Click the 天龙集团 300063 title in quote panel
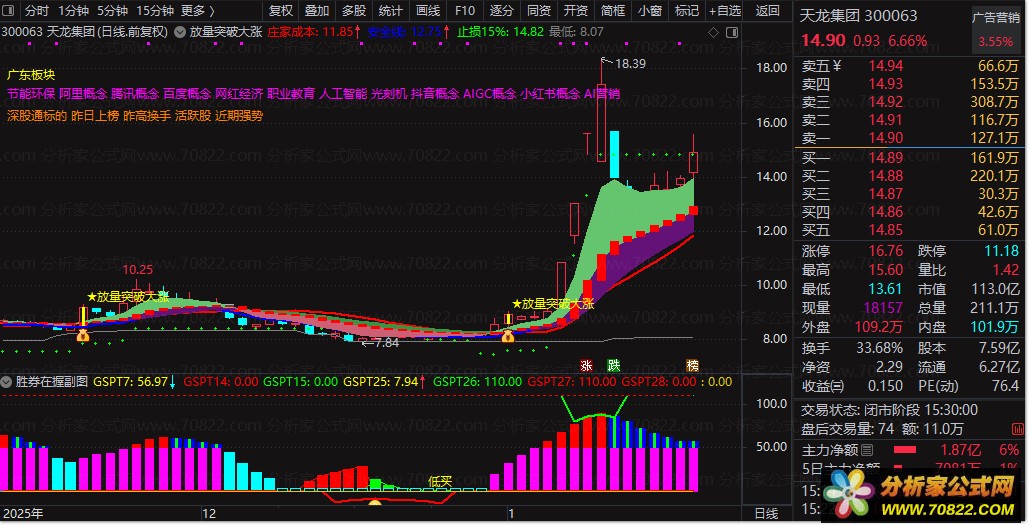The width and height of the screenshot is (1031, 526). 858,15
